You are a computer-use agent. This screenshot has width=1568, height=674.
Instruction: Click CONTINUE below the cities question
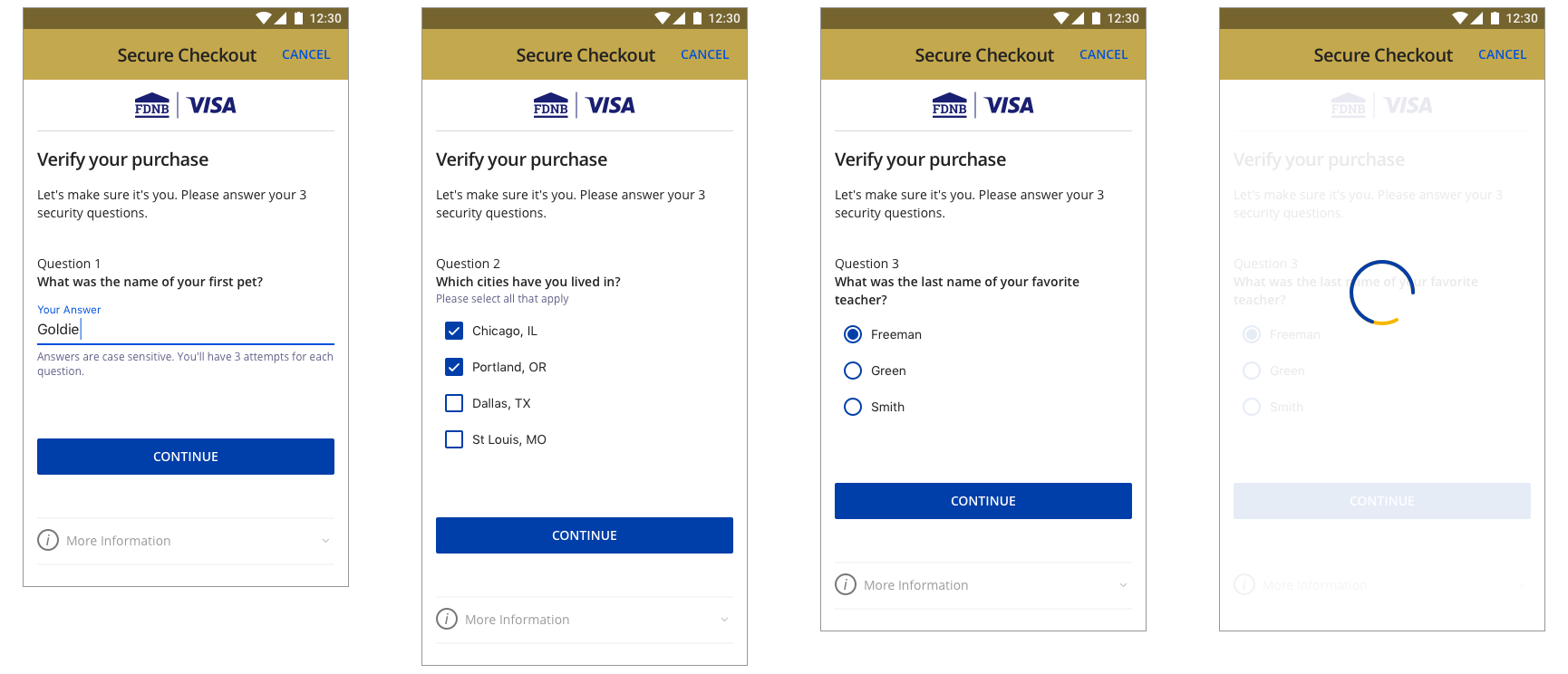point(585,535)
